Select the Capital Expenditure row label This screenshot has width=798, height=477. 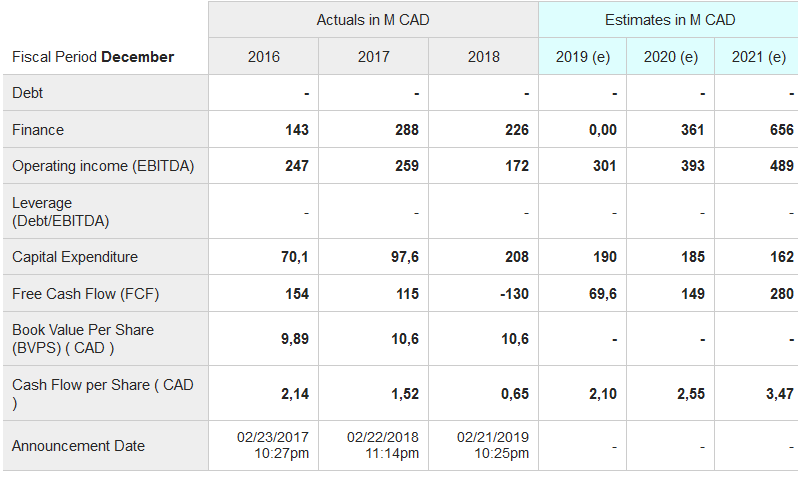75,257
